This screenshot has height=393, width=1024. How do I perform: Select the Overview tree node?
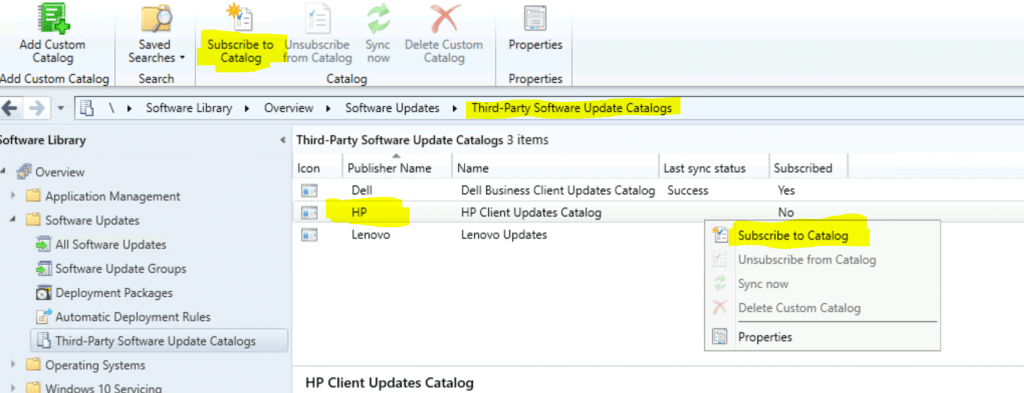[x=59, y=172]
